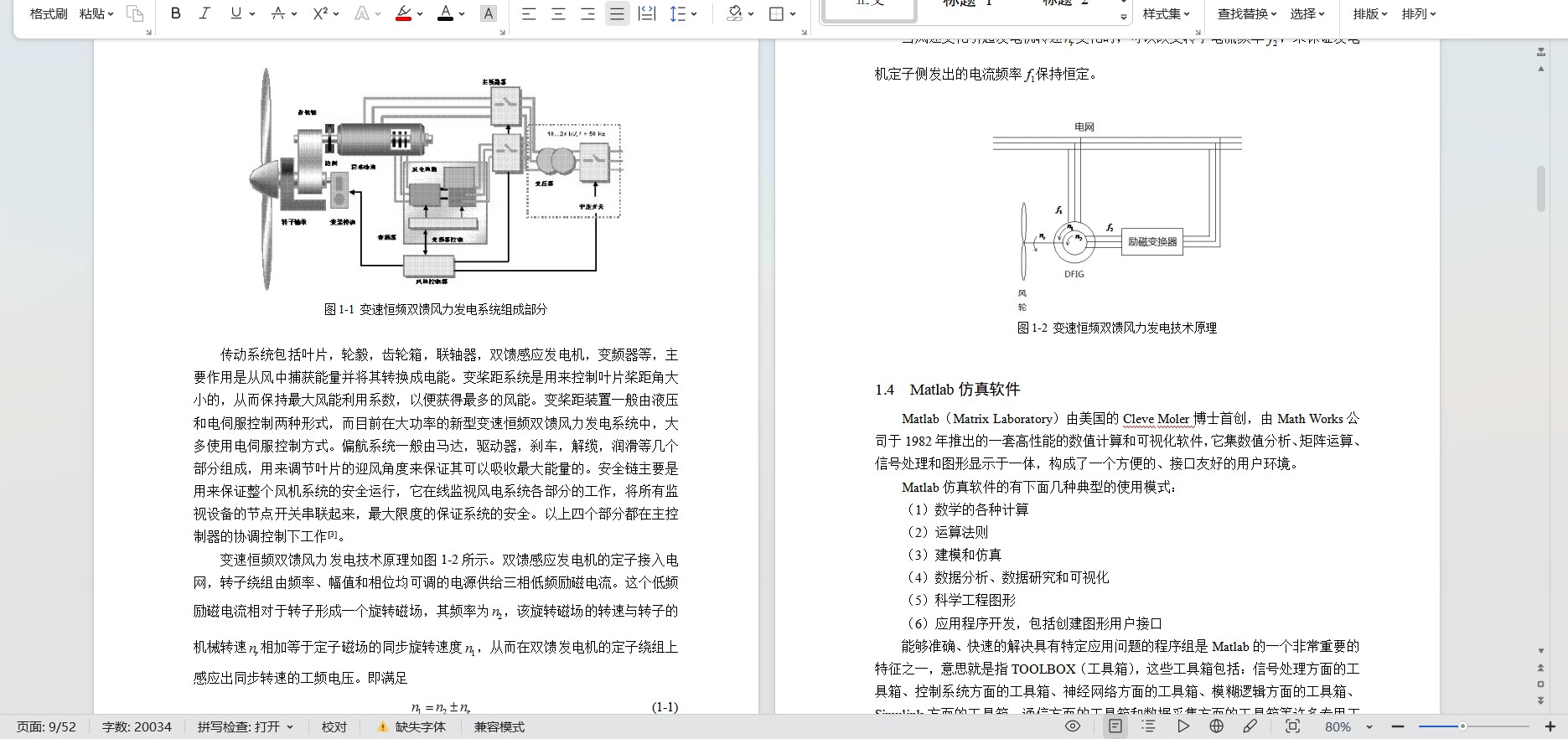This screenshot has width=1568, height=739.
Task: Align text left
Action: pos(528,13)
